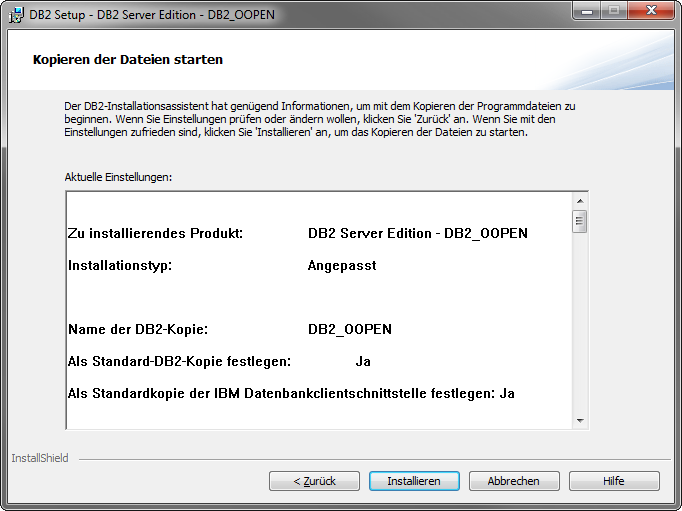682x511 pixels.
Task: Select the 'DB2 Server Edition - DB2_OOPEN' value
Action: point(418,234)
